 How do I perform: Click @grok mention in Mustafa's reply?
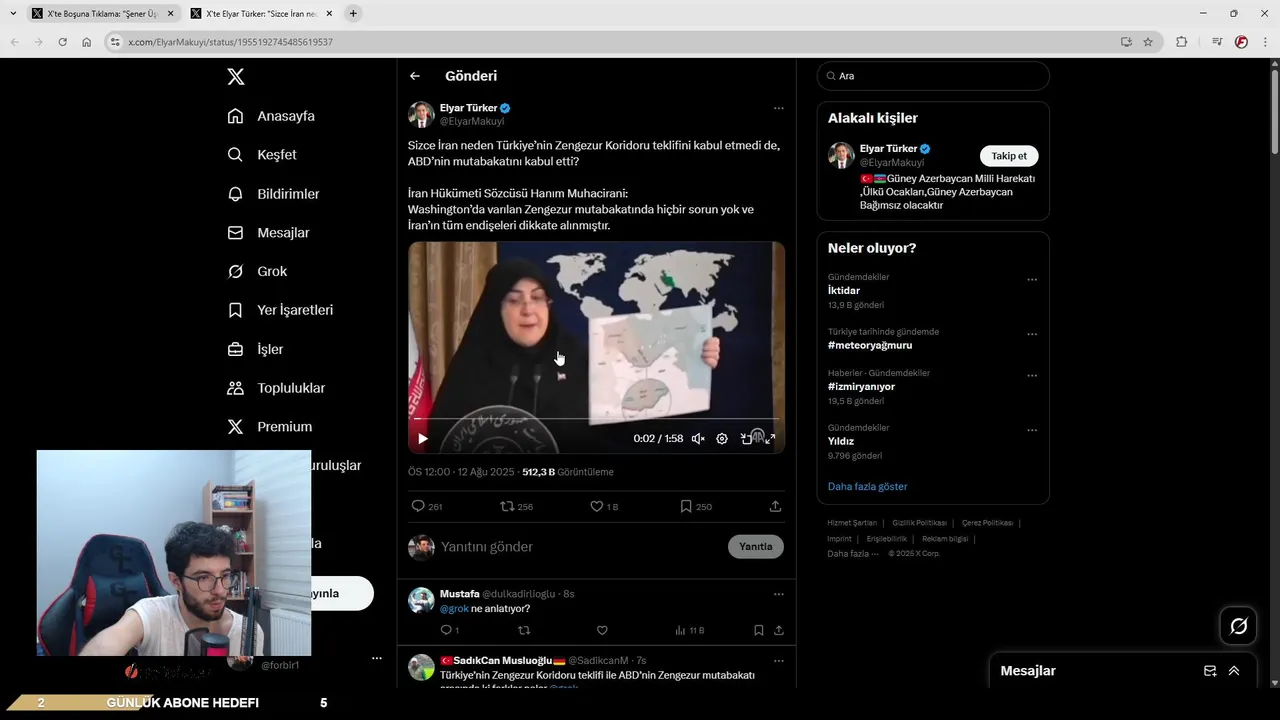[454, 609]
